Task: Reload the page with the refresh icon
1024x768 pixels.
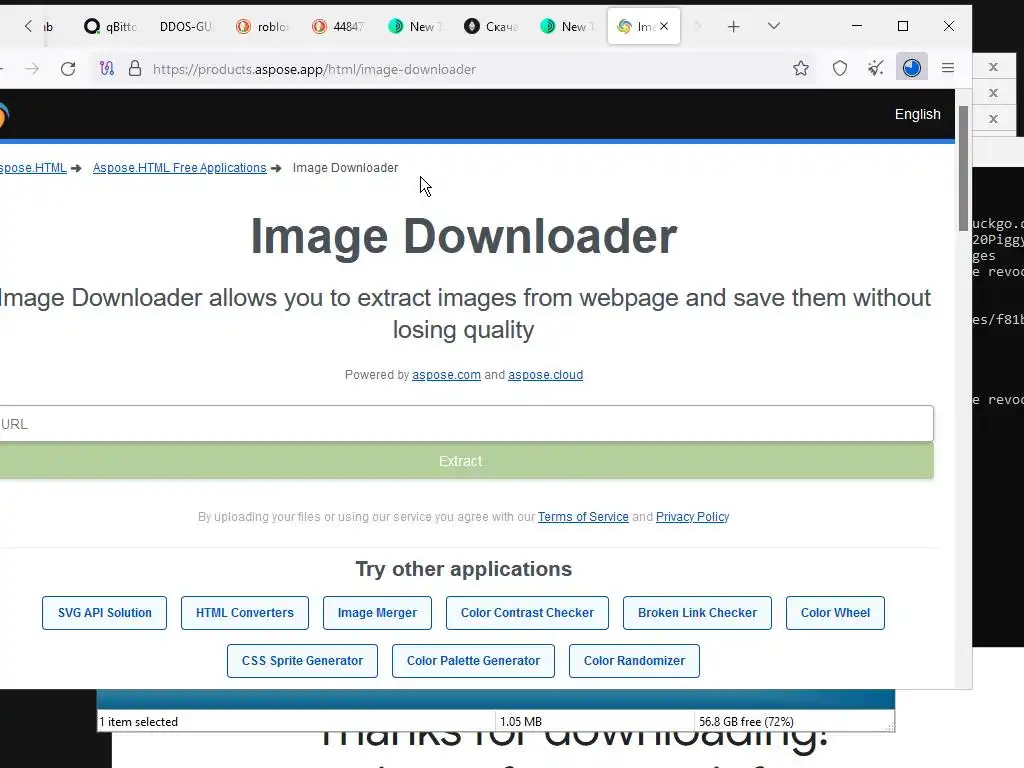Action: [x=68, y=69]
